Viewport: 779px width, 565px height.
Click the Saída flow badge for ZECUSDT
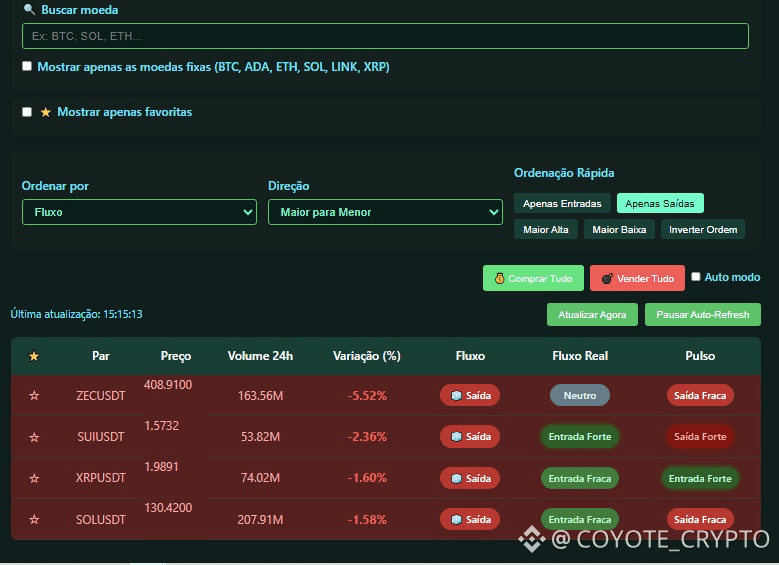(470, 396)
